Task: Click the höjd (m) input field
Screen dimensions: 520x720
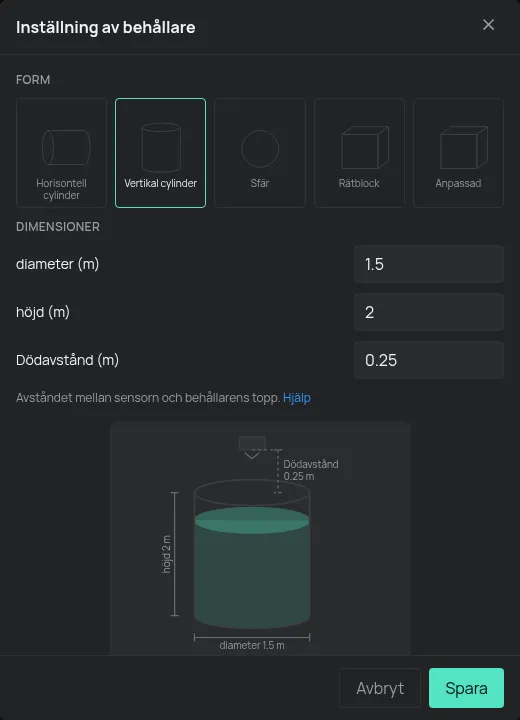Action: tap(429, 312)
